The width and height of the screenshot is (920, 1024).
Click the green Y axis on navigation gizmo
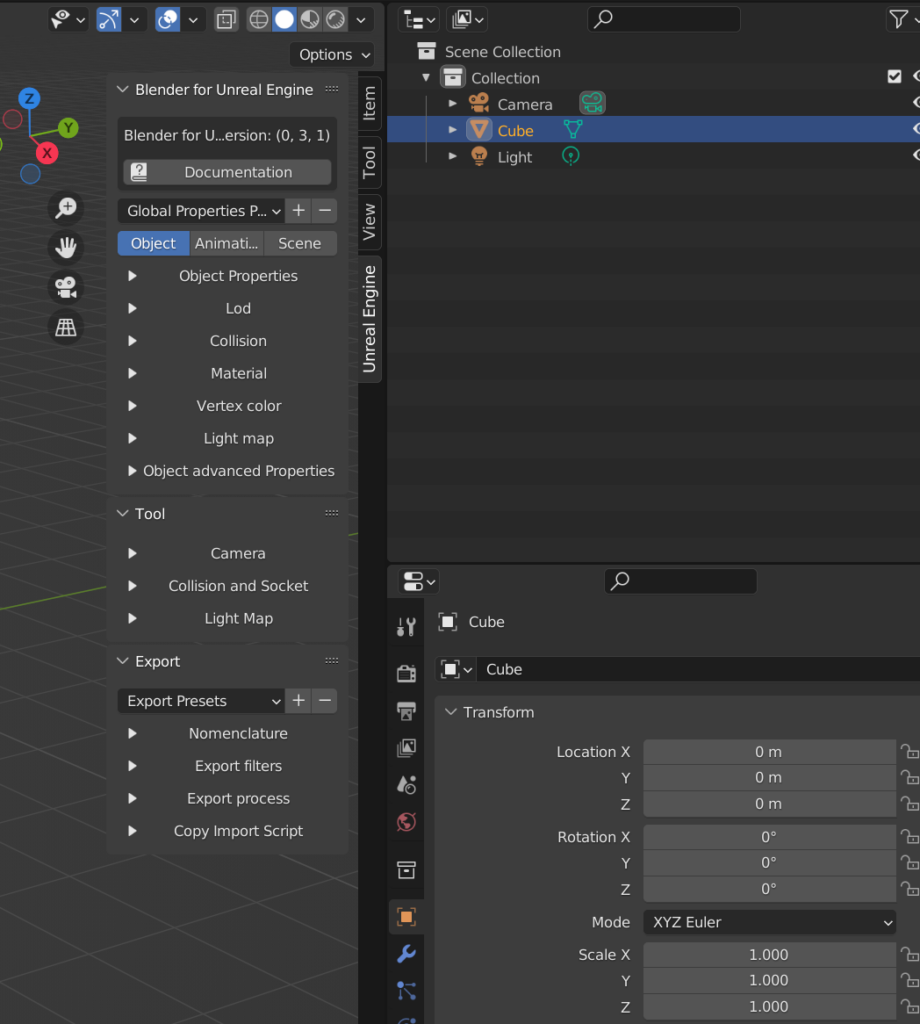pos(68,128)
